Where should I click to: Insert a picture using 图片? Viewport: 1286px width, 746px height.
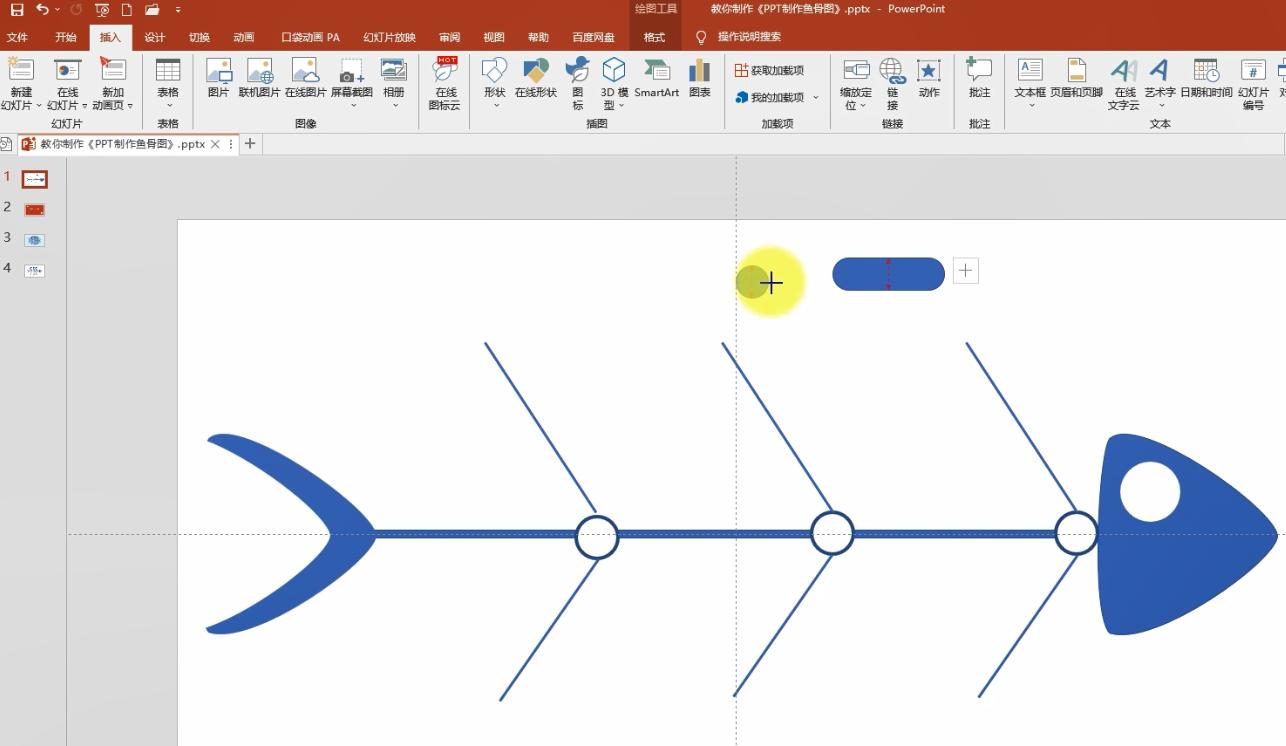[x=218, y=78]
